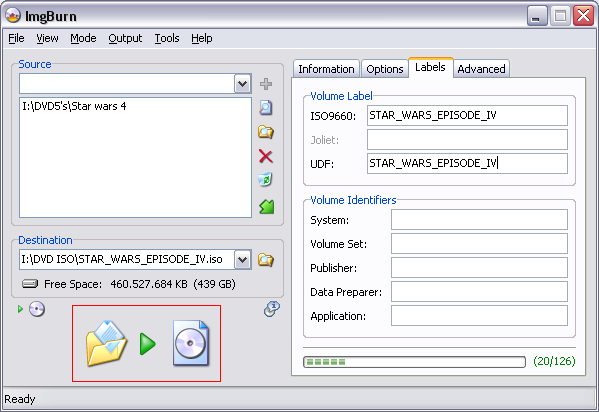Remove selected source with red X

266,156
